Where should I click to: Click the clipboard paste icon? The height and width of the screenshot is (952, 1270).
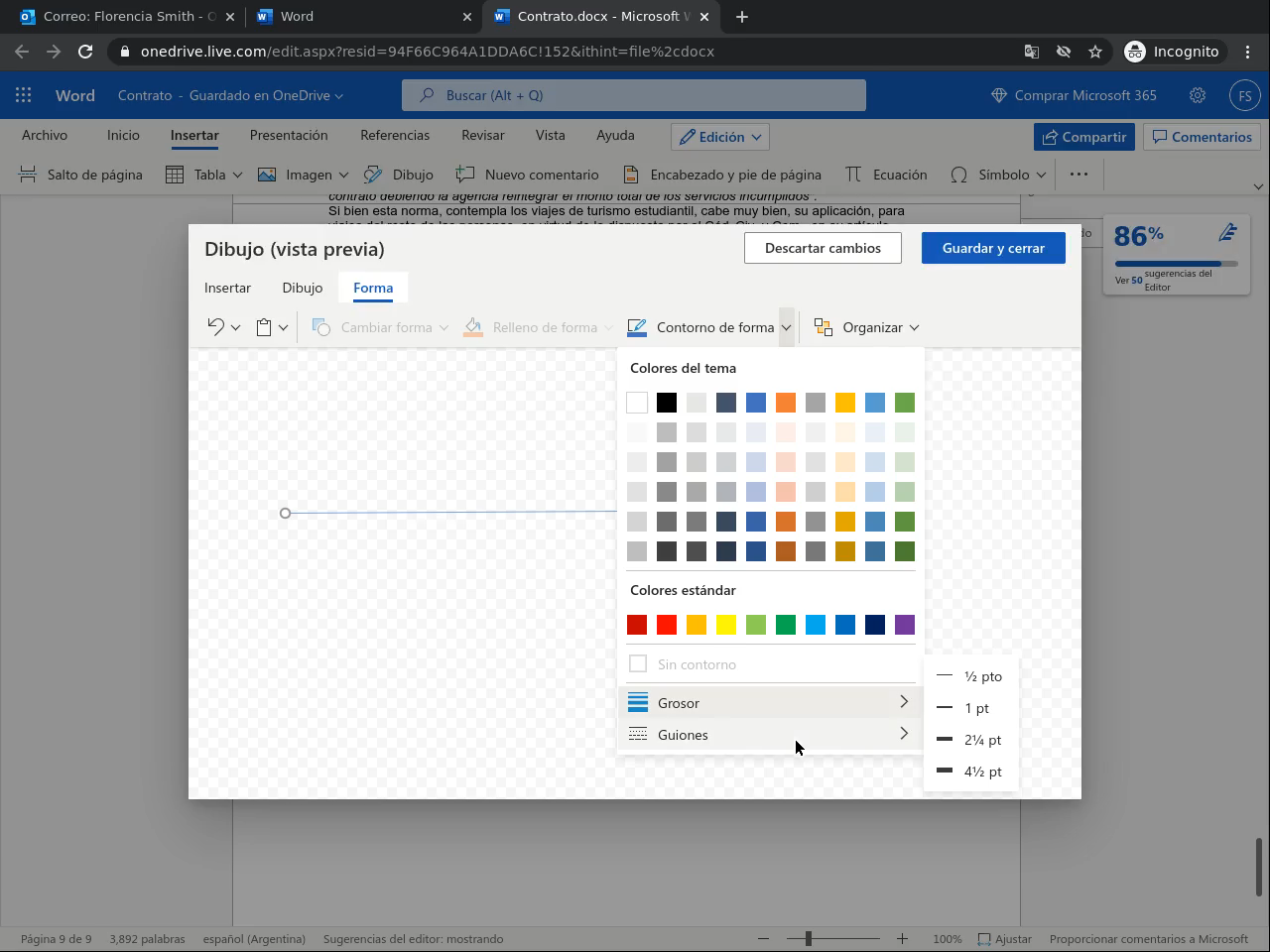click(x=264, y=327)
